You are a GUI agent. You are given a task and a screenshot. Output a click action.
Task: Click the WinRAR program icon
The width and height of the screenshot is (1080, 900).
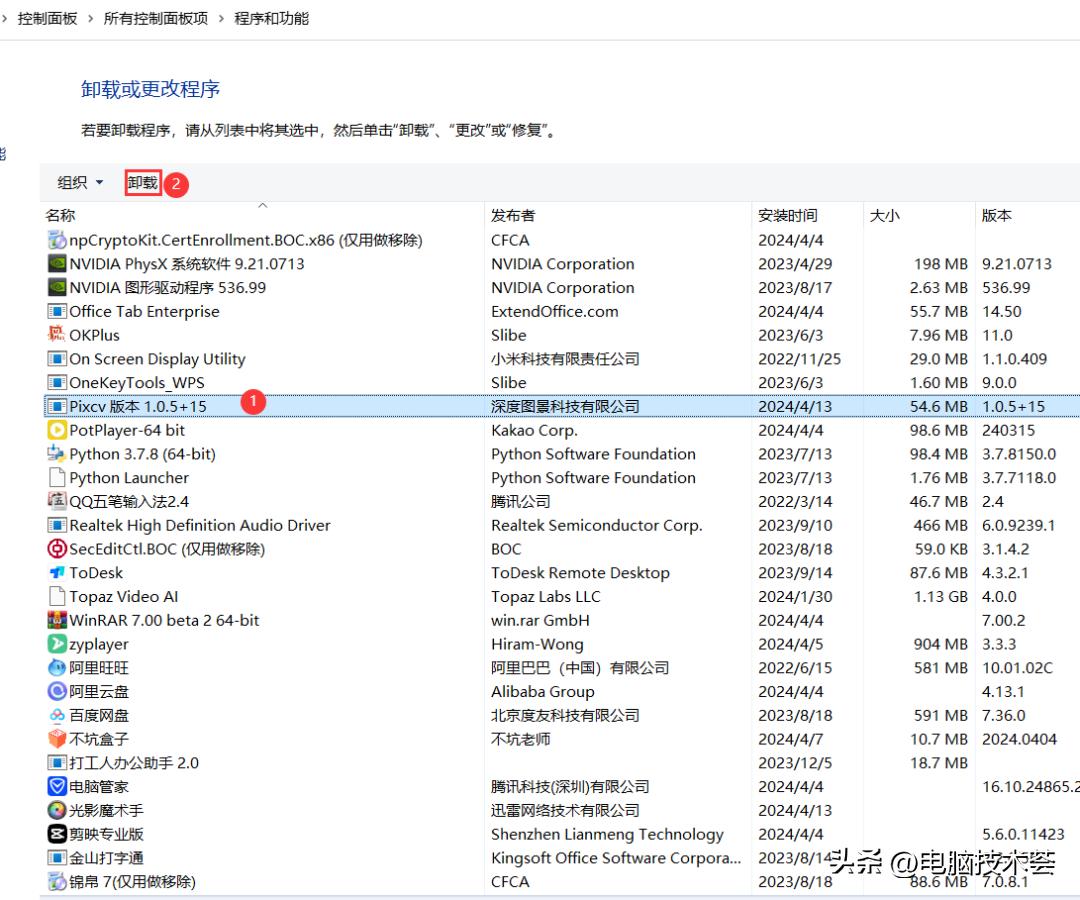click(56, 620)
